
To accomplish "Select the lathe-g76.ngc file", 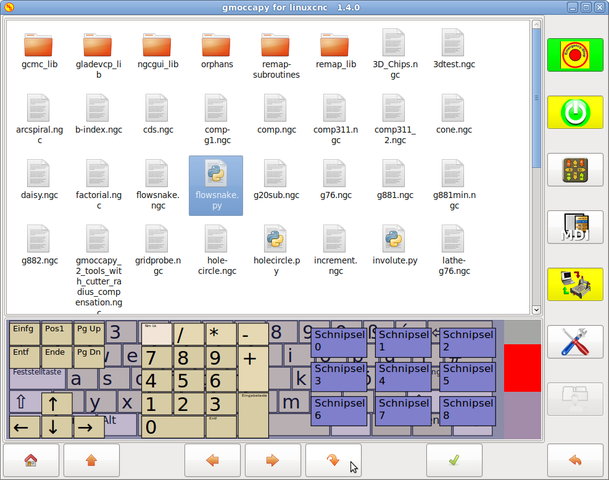I will [454, 250].
